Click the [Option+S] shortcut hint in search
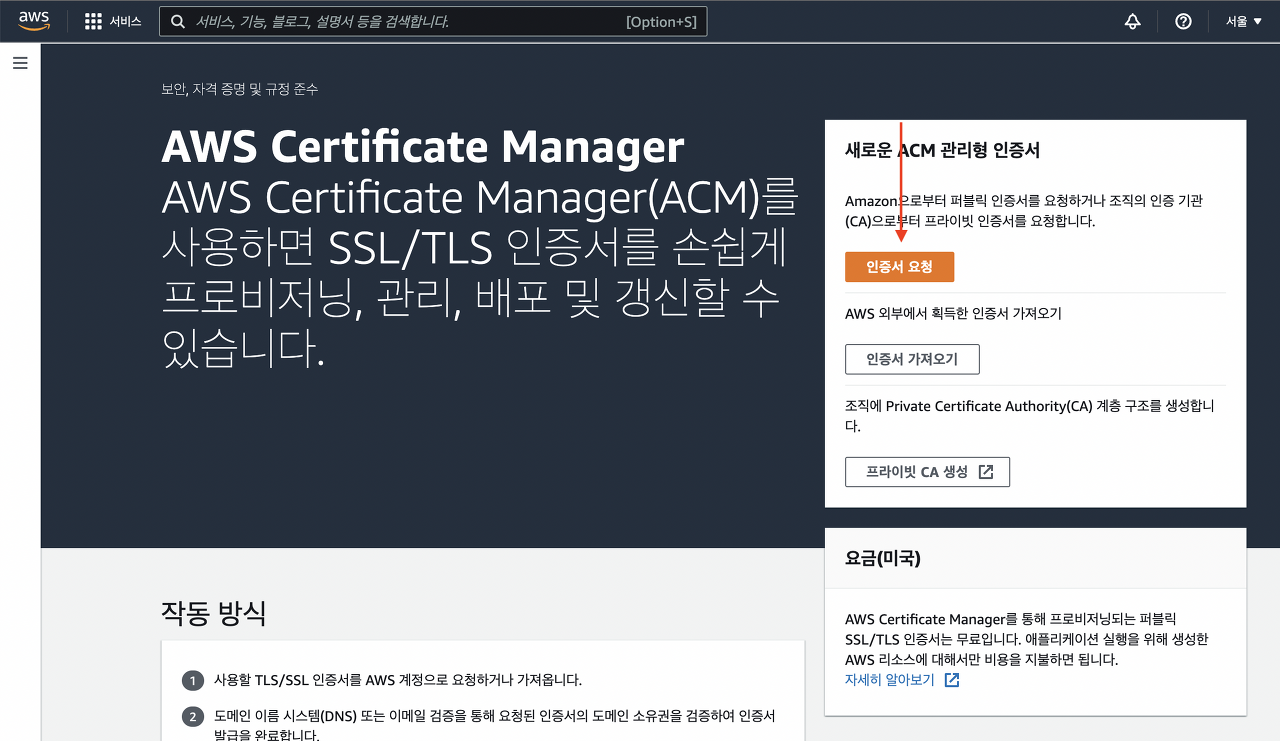This screenshot has height=741, width=1280. click(661, 21)
